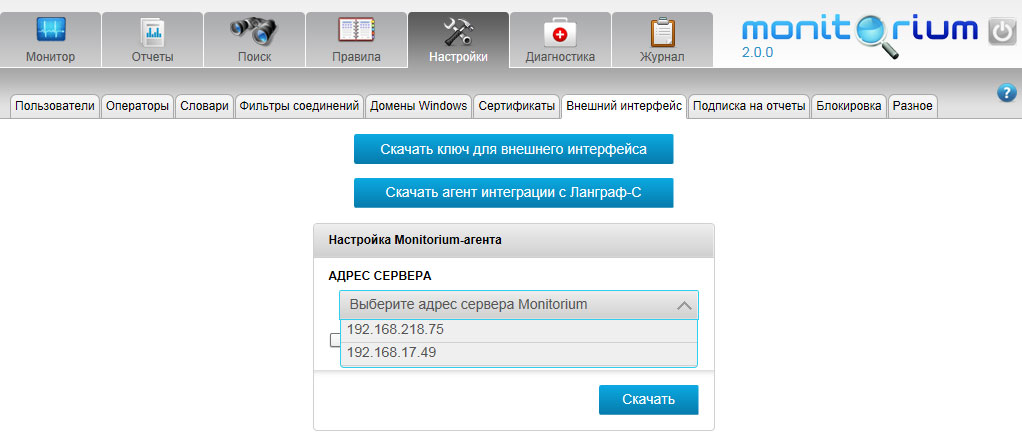1022x437 pixels.
Task: Open the Монитор section icon
Action: coord(50,31)
